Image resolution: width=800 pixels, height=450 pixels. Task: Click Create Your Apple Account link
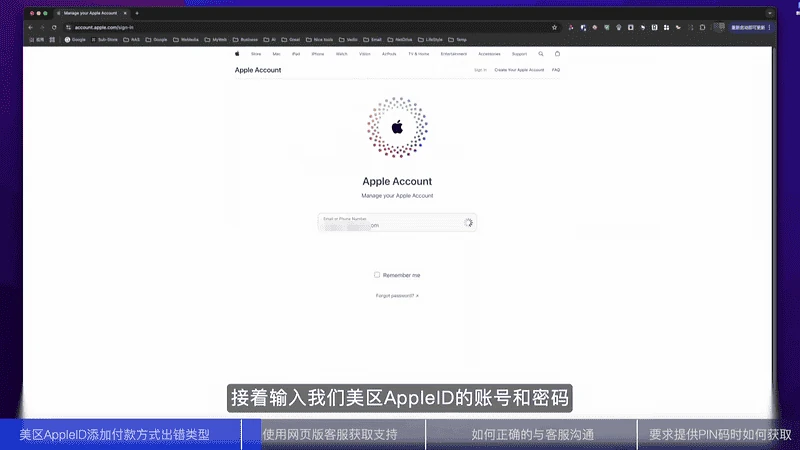coord(519,70)
